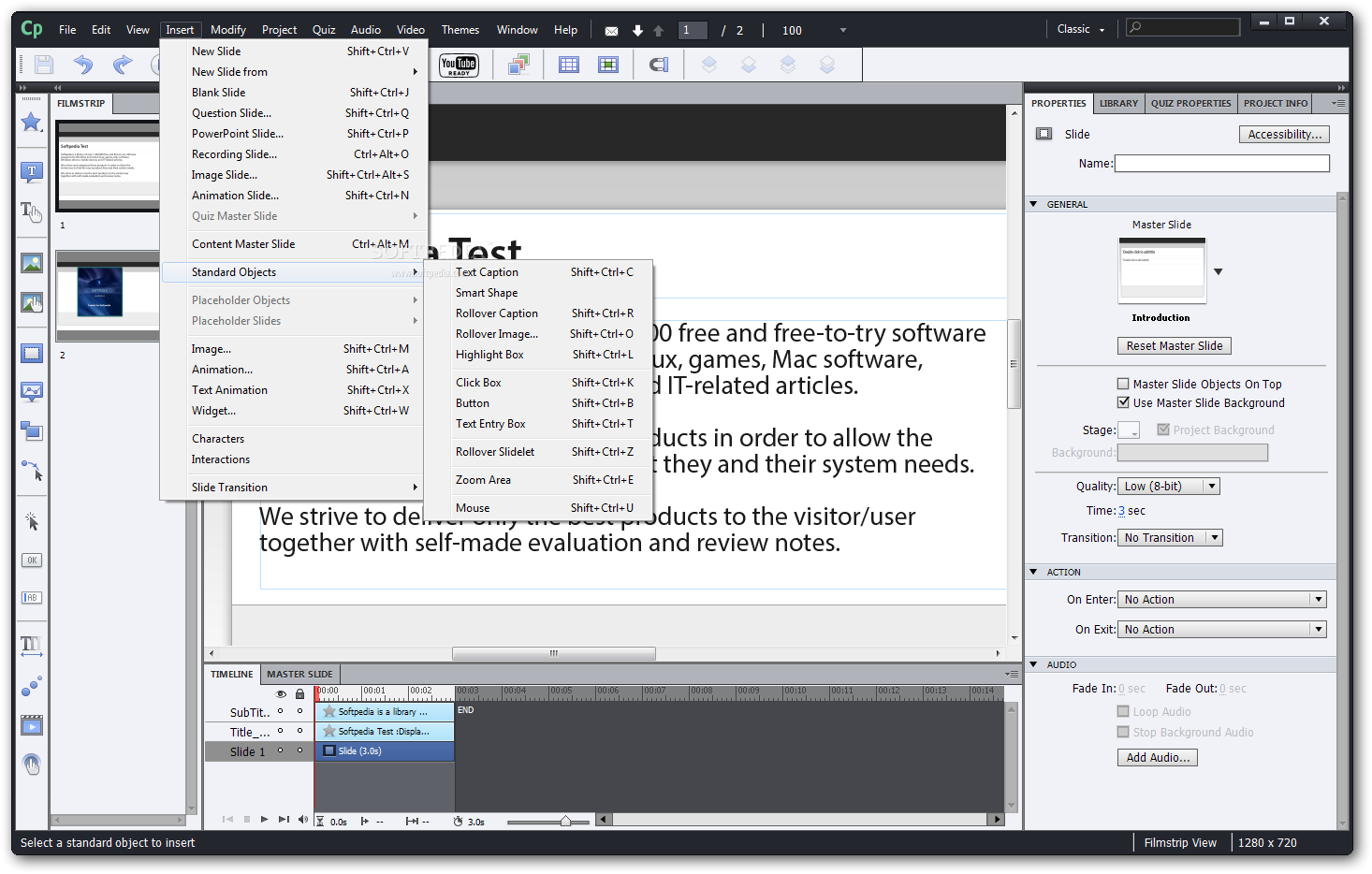Viewport: 1372px width, 874px height.
Task: Click the Add Audio button
Action: pos(1157,758)
